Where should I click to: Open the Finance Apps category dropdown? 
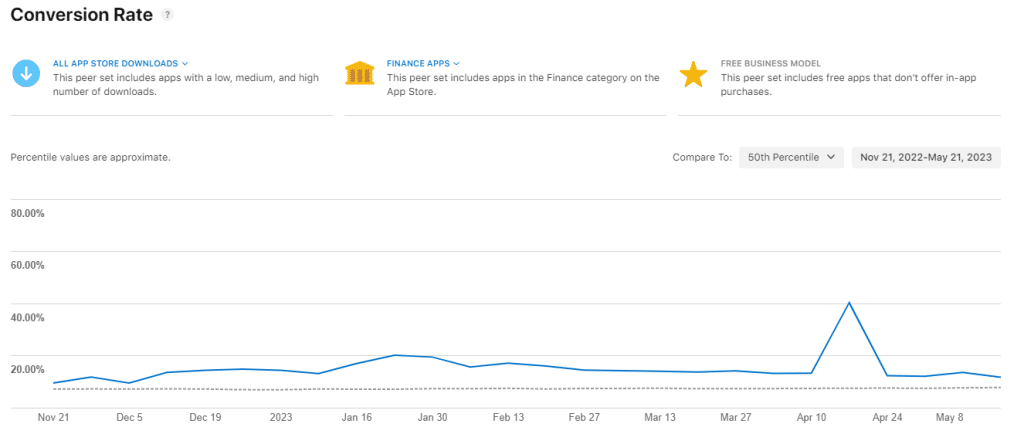click(x=423, y=63)
